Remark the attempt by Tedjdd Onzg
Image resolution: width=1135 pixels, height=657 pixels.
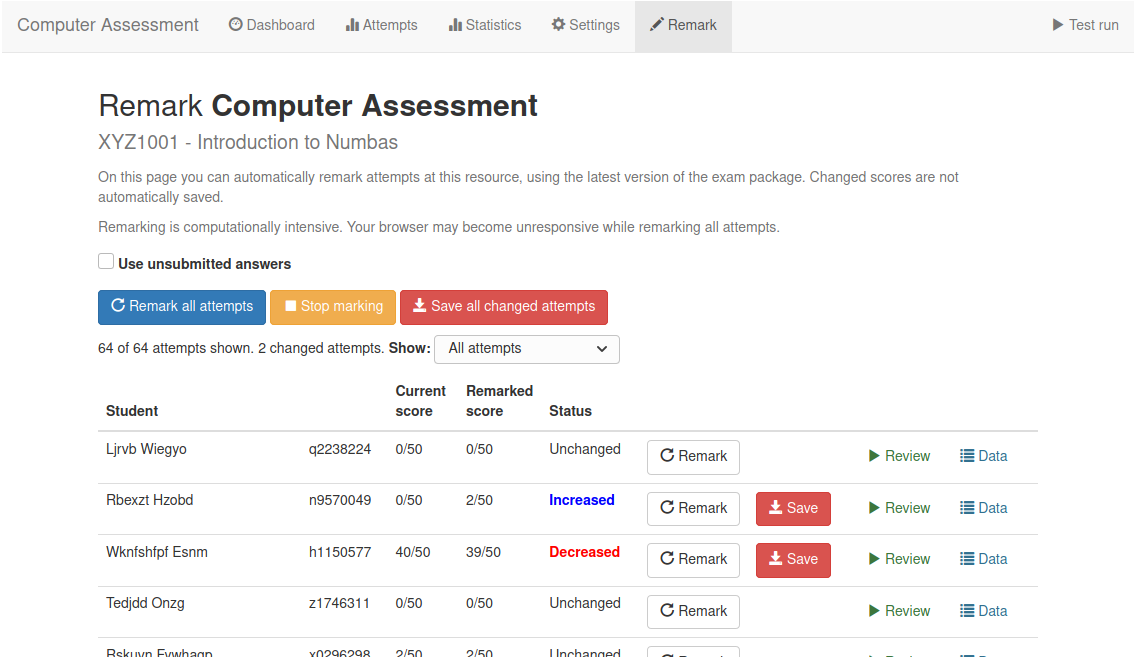coord(693,611)
